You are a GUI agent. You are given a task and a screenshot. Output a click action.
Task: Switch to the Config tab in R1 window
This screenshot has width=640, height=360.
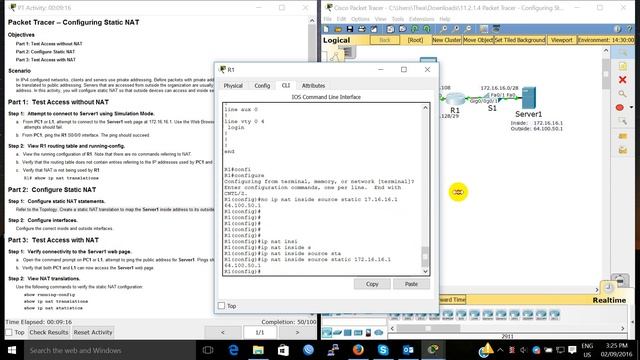click(x=262, y=86)
